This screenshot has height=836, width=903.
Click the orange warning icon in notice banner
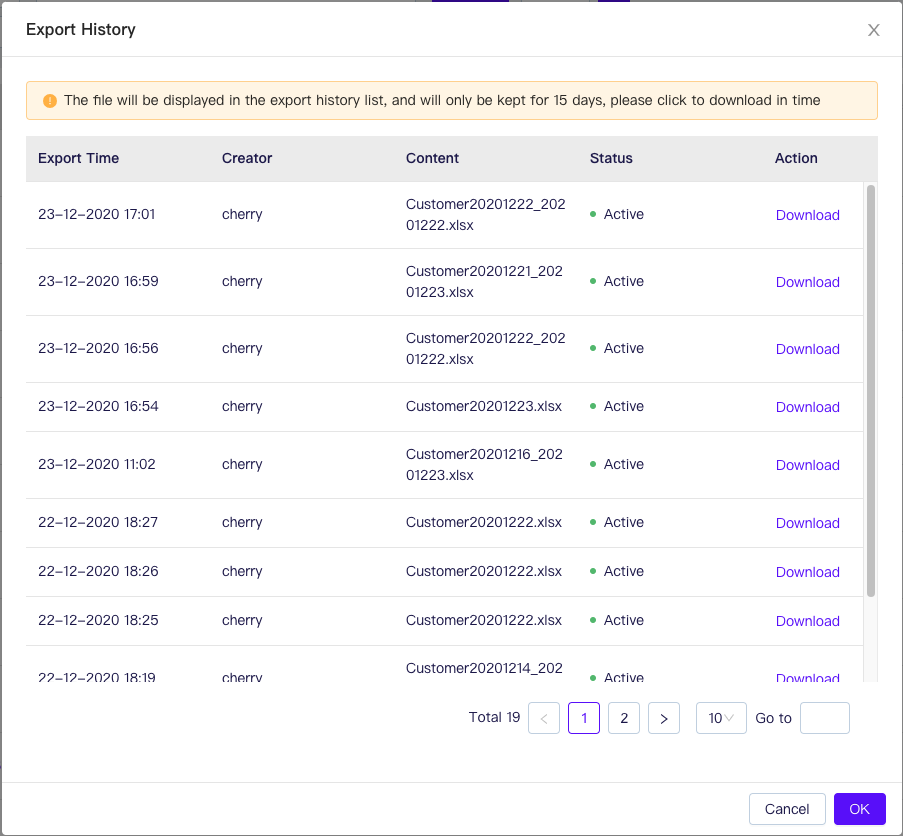(50, 101)
